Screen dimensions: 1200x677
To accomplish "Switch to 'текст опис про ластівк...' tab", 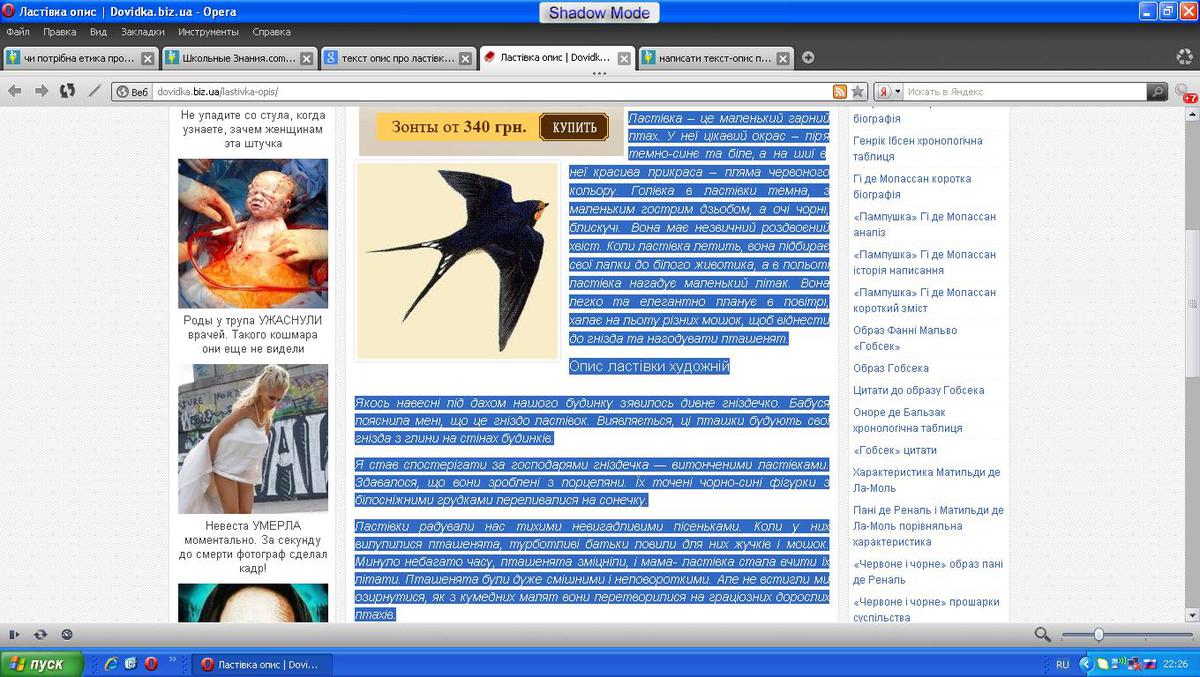I will [398, 58].
